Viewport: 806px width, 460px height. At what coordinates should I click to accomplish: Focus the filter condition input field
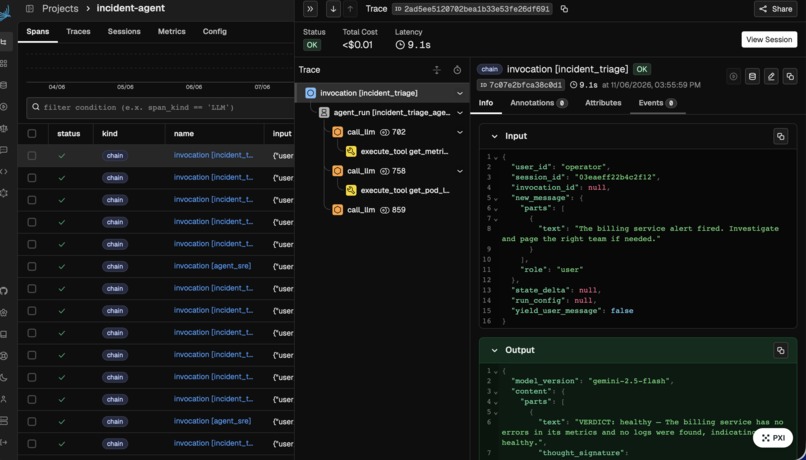tap(160, 107)
